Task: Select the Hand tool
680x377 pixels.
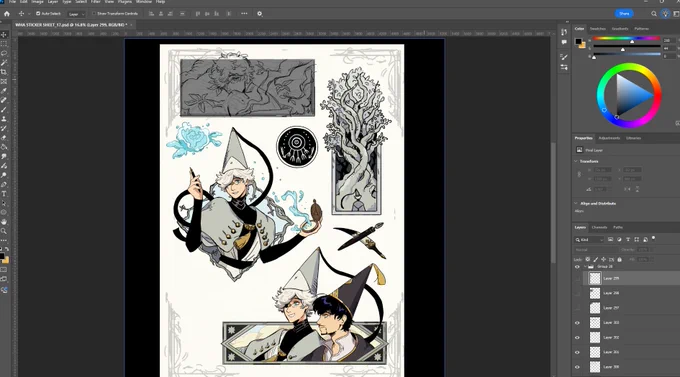Action: (x=4, y=222)
